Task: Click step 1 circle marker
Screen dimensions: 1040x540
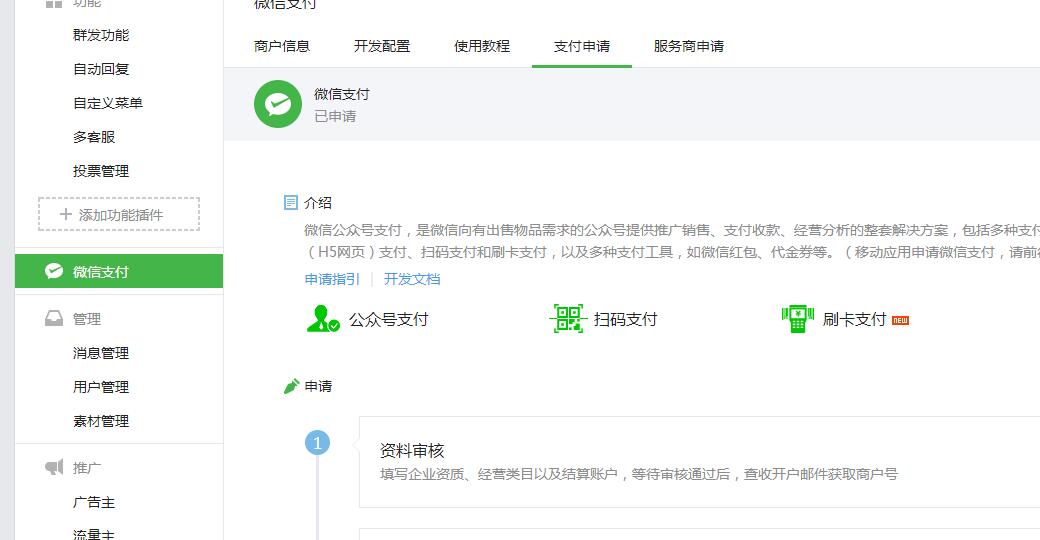Action: [317, 442]
